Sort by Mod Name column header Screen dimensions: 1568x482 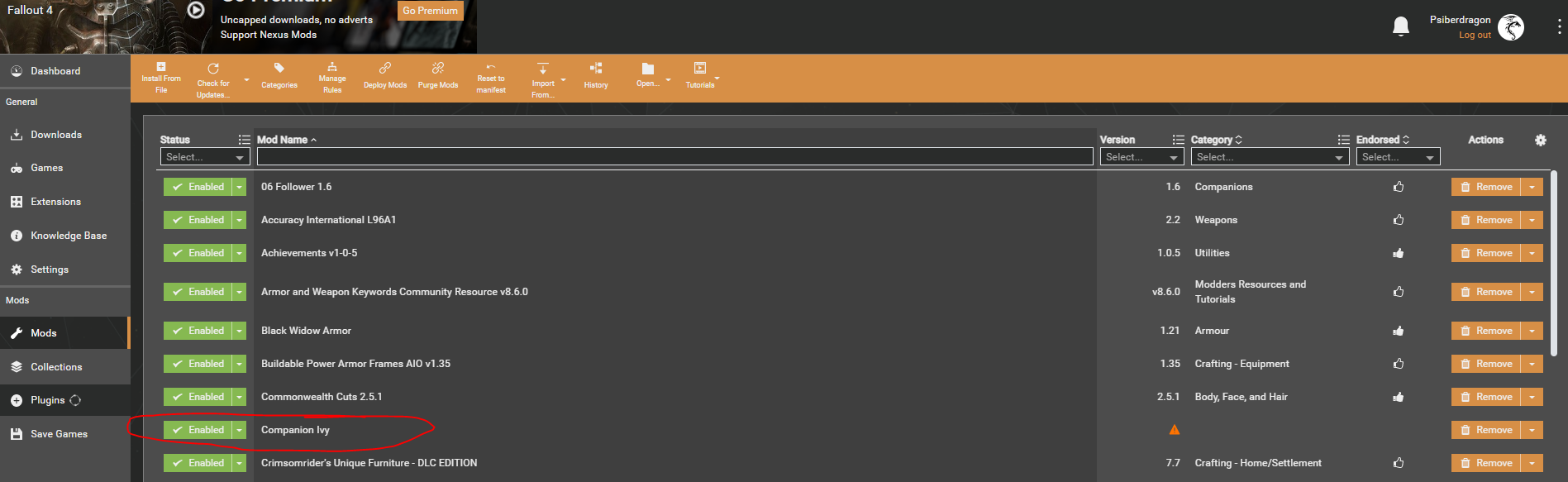click(x=286, y=140)
